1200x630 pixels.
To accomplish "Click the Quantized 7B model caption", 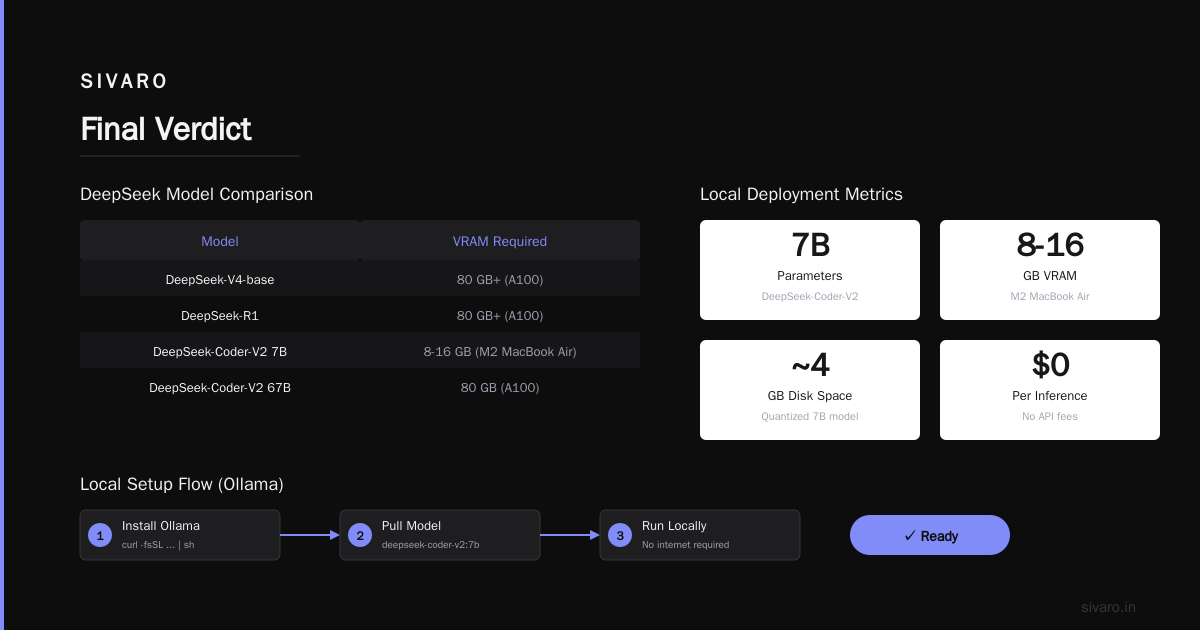I will click(810, 416).
